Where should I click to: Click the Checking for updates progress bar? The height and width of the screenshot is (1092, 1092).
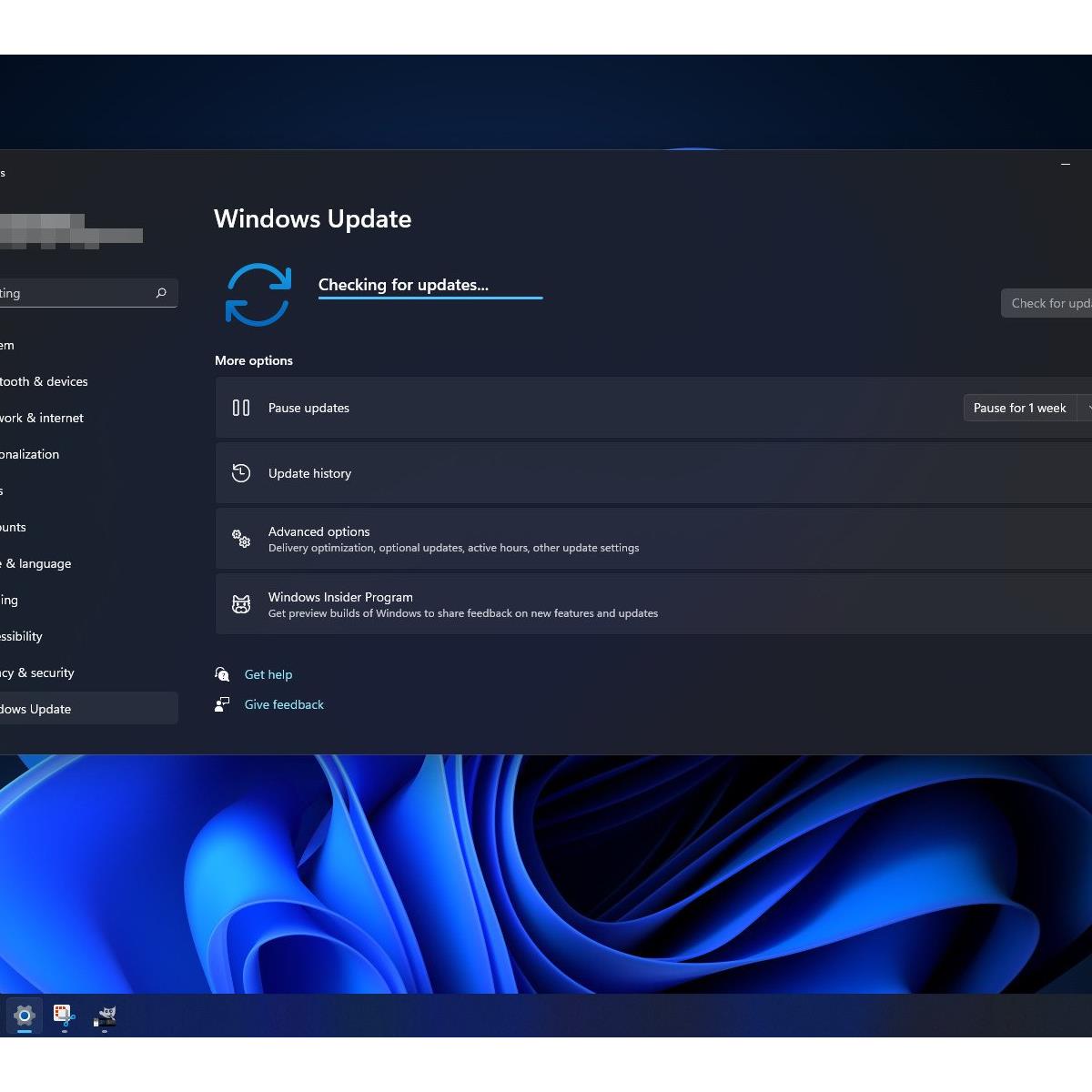pos(430,298)
